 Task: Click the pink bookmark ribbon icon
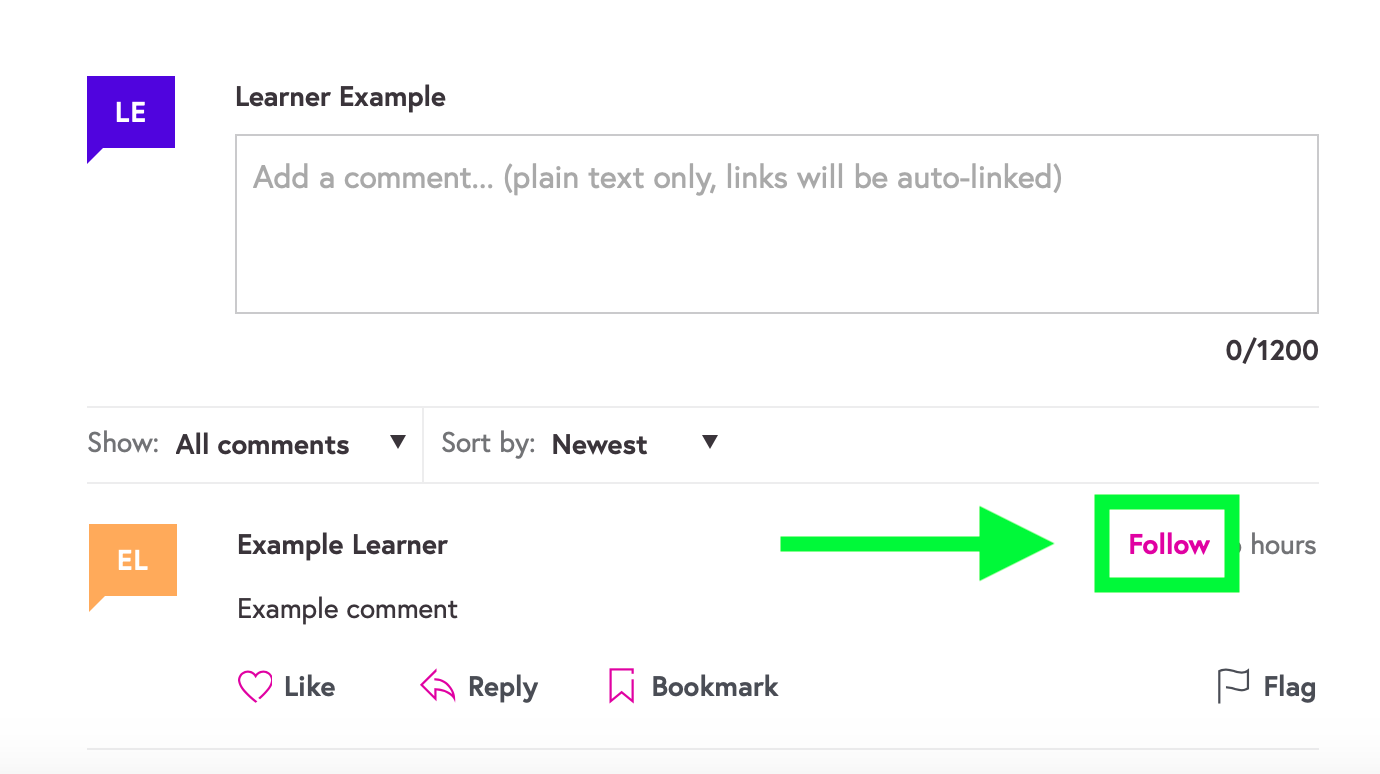coord(622,687)
